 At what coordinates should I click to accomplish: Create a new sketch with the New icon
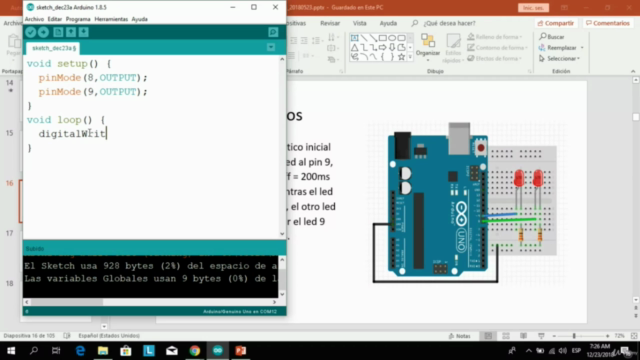58,32
